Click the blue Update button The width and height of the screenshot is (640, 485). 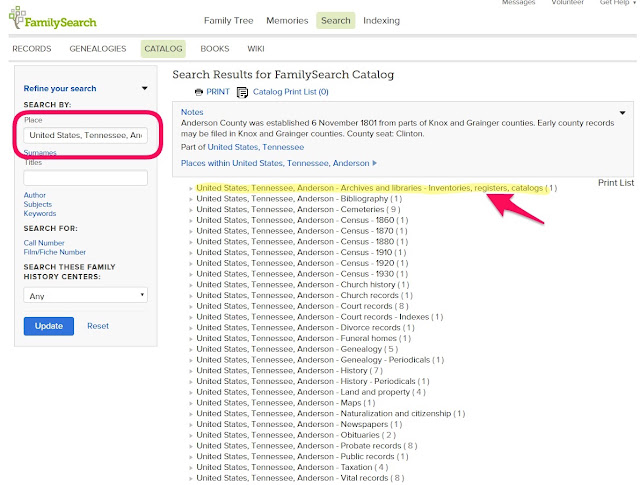point(49,326)
